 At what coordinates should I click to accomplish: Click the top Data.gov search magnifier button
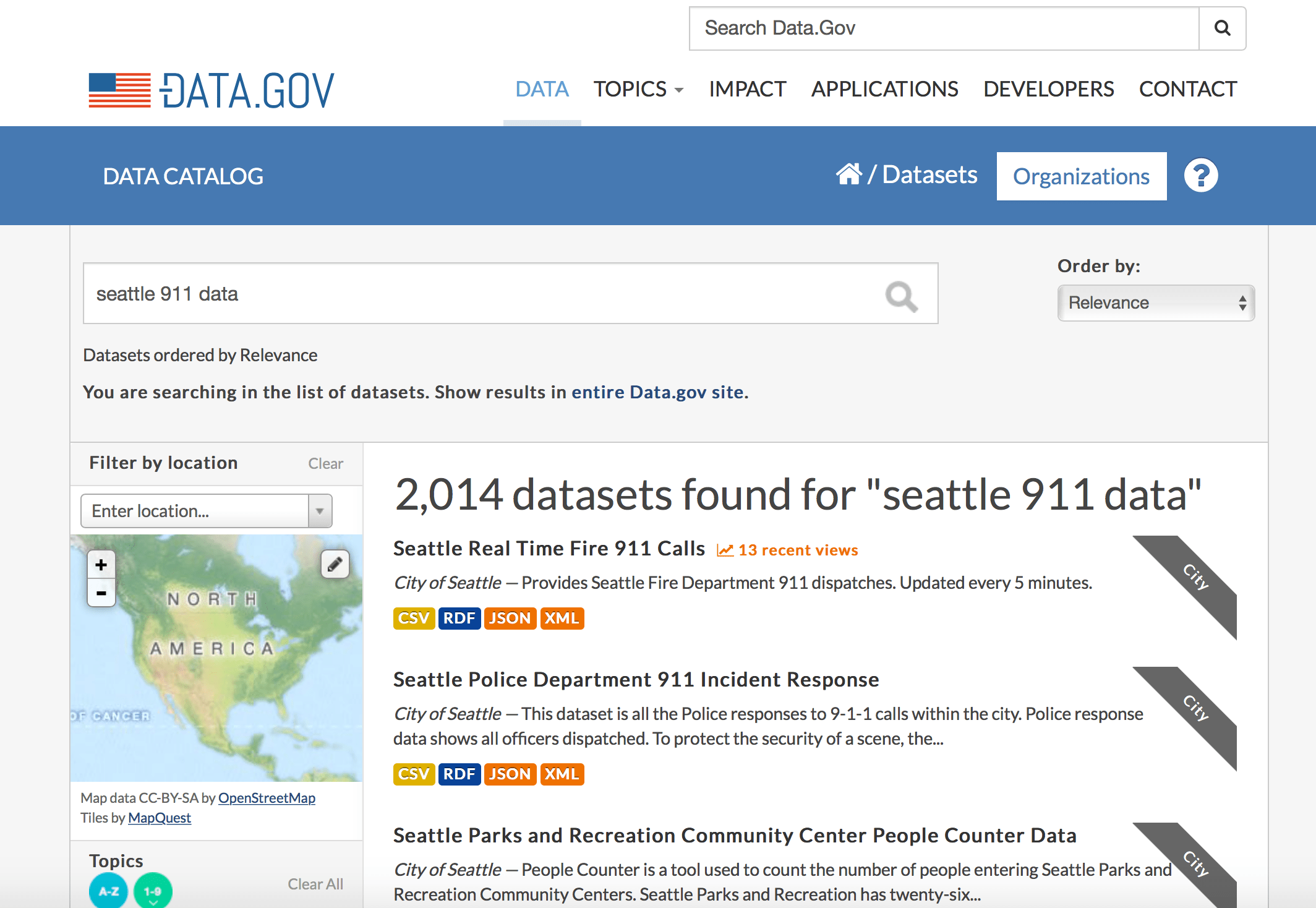pos(1222,28)
